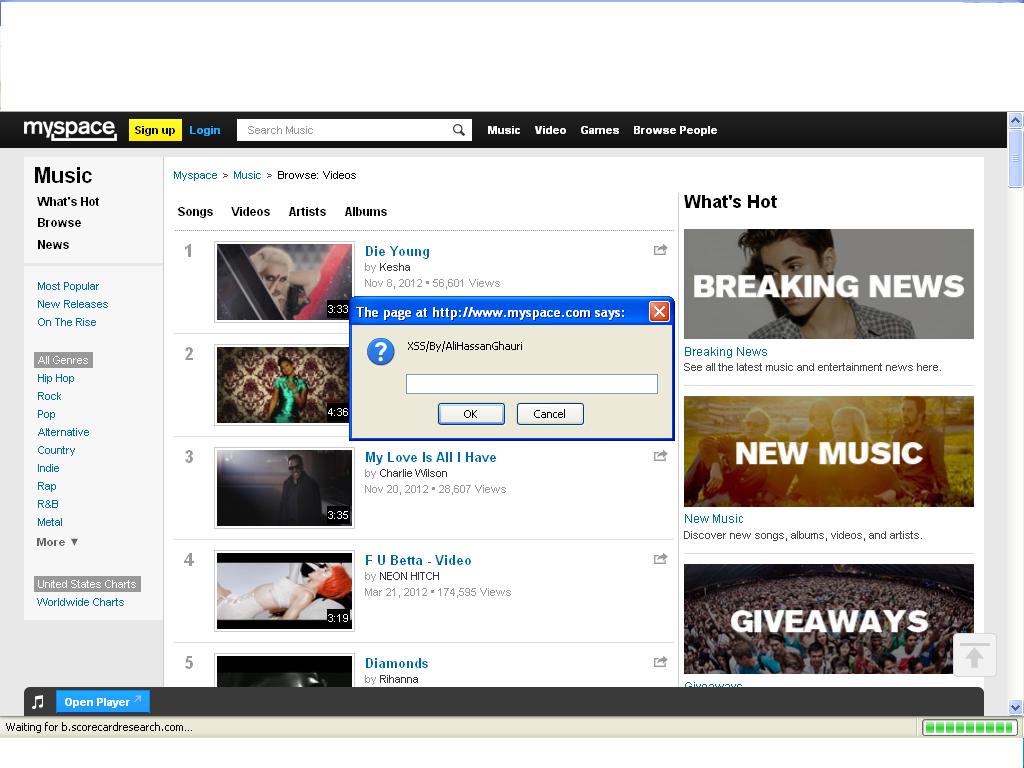Image resolution: width=1024 pixels, height=768 pixels.
Task: Click OK in the prompt dialog
Action: click(x=471, y=414)
